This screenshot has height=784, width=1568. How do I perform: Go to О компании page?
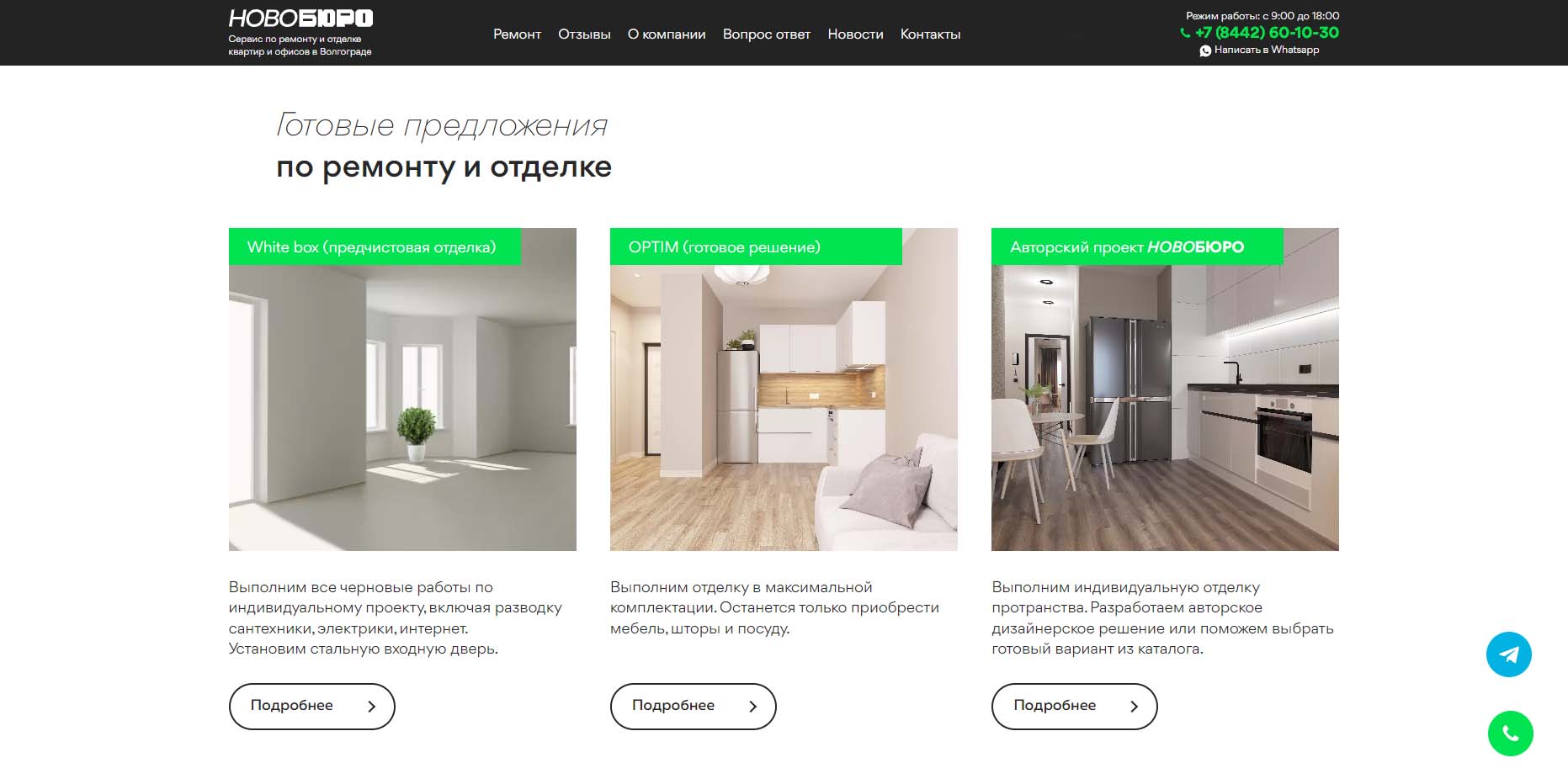point(667,34)
